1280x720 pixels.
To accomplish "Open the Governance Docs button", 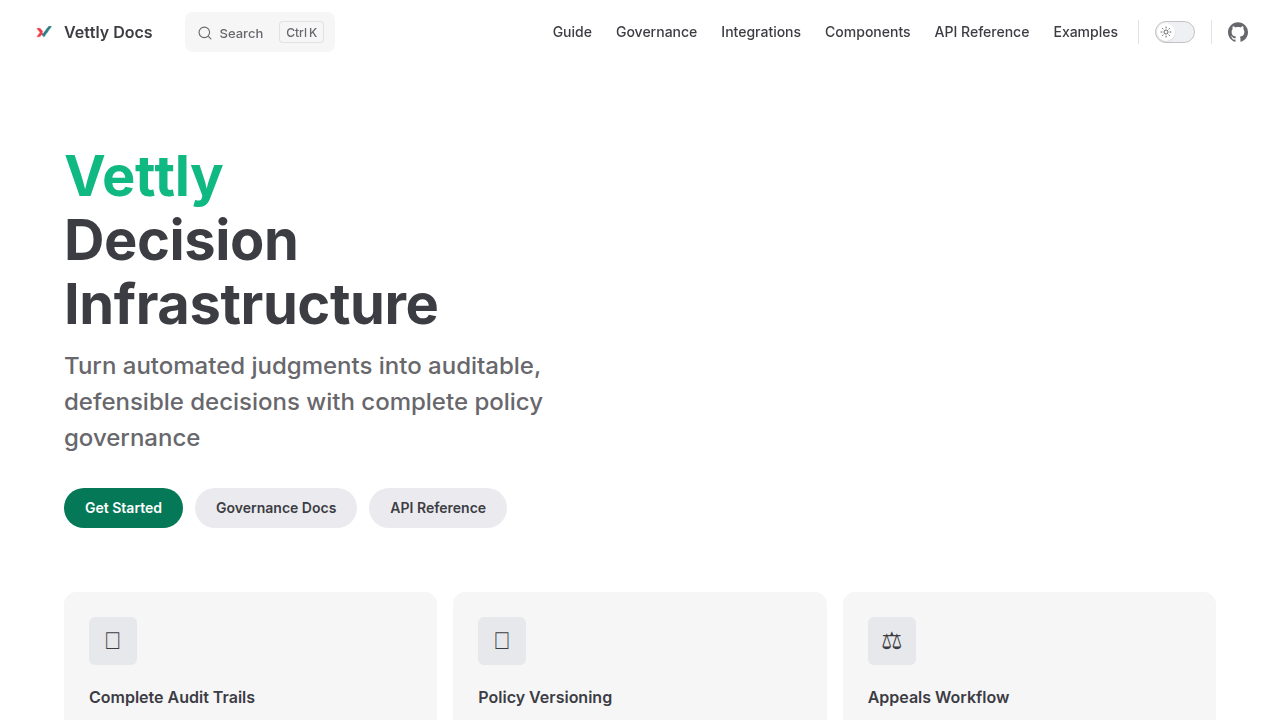I will pyautogui.click(x=276, y=508).
